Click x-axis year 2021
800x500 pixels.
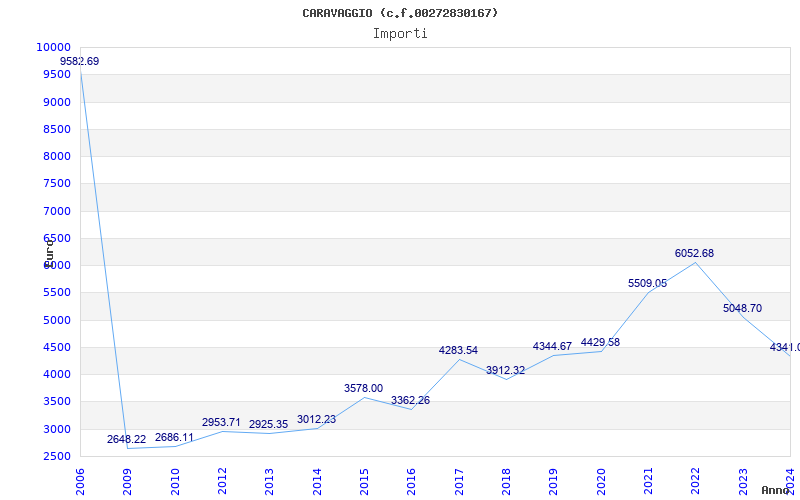pyautogui.click(x=648, y=481)
